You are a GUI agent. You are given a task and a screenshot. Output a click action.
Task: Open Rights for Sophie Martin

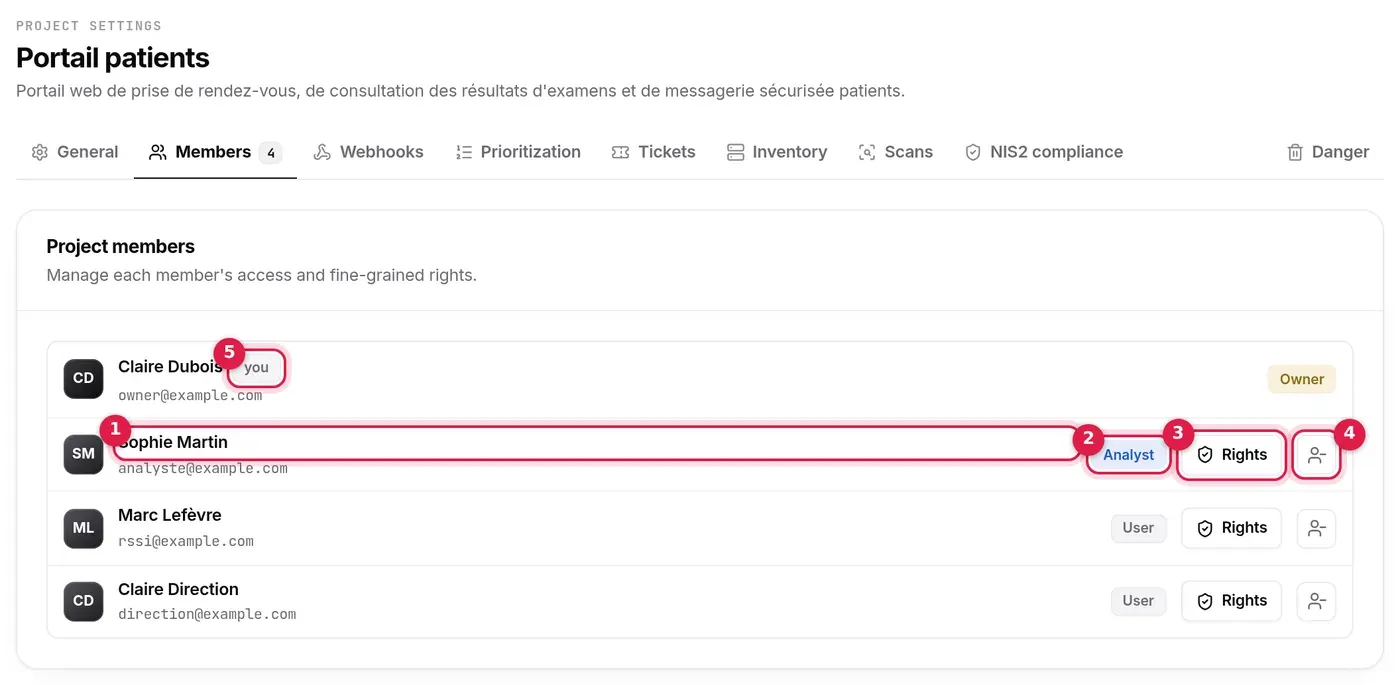click(x=1231, y=455)
